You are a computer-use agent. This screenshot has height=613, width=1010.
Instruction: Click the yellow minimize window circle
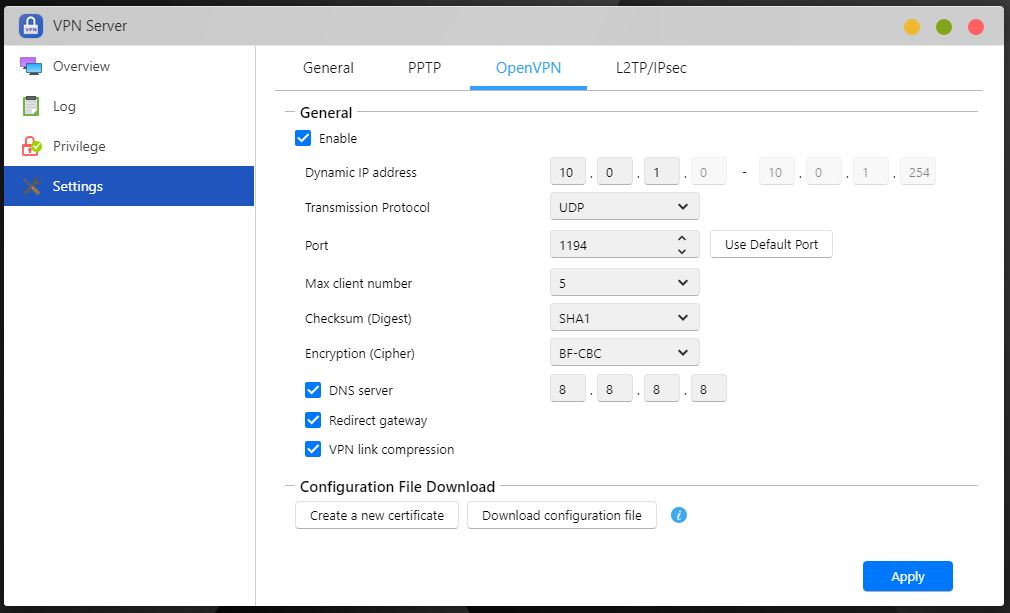[x=912, y=27]
